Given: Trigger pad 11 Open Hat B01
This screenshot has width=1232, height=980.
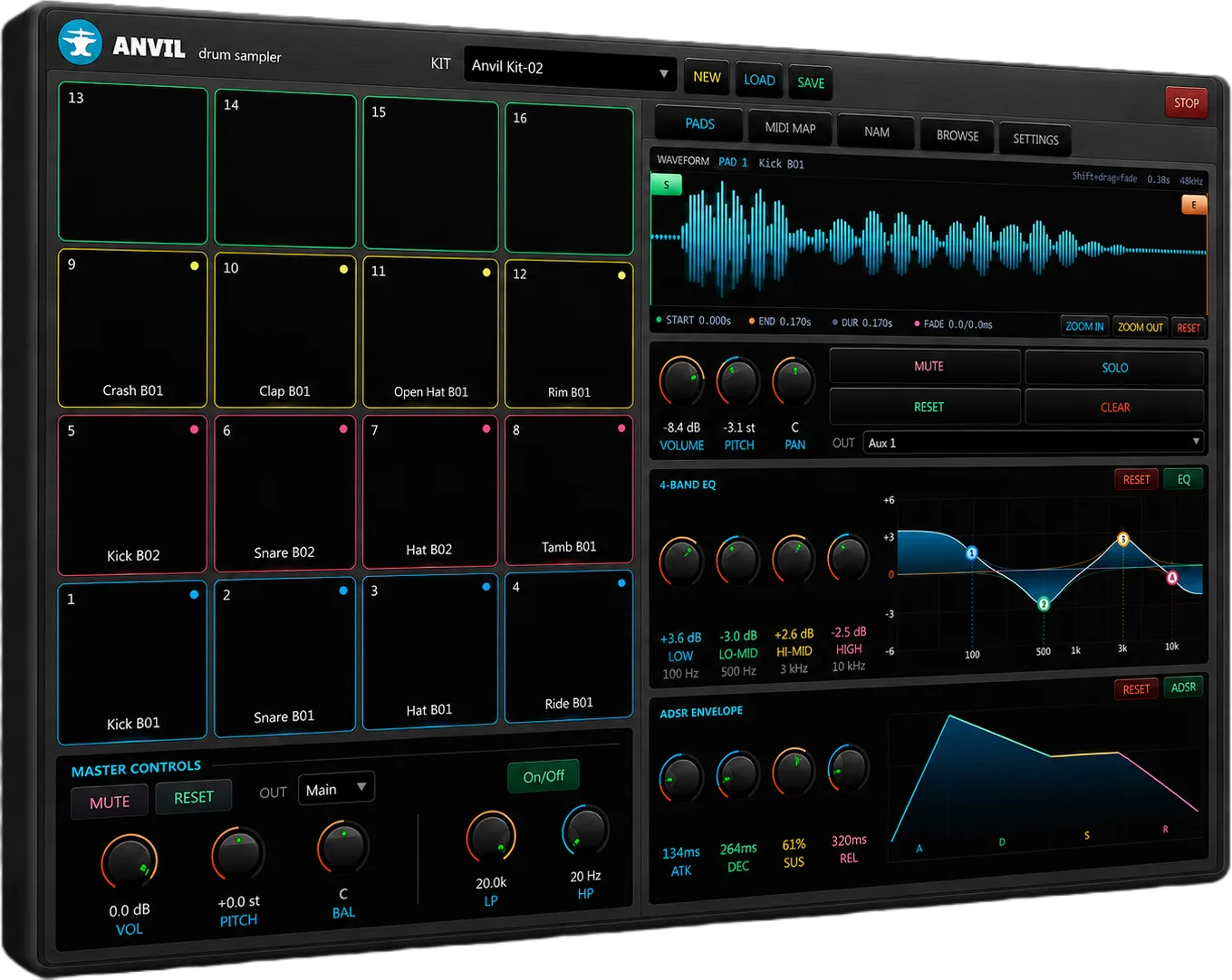Looking at the screenshot, I should click(x=430, y=332).
